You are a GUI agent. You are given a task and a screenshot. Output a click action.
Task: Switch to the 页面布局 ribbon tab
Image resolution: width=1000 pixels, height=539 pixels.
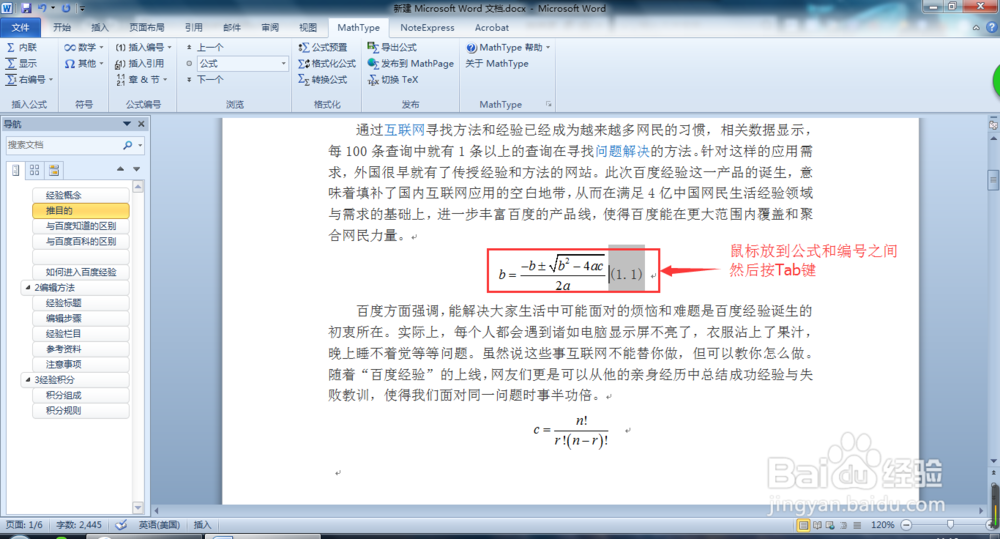tap(147, 27)
